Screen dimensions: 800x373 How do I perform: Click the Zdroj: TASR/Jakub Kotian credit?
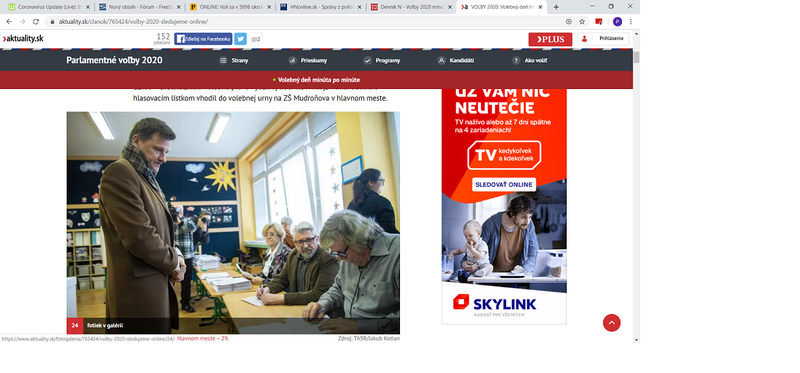[368, 338]
